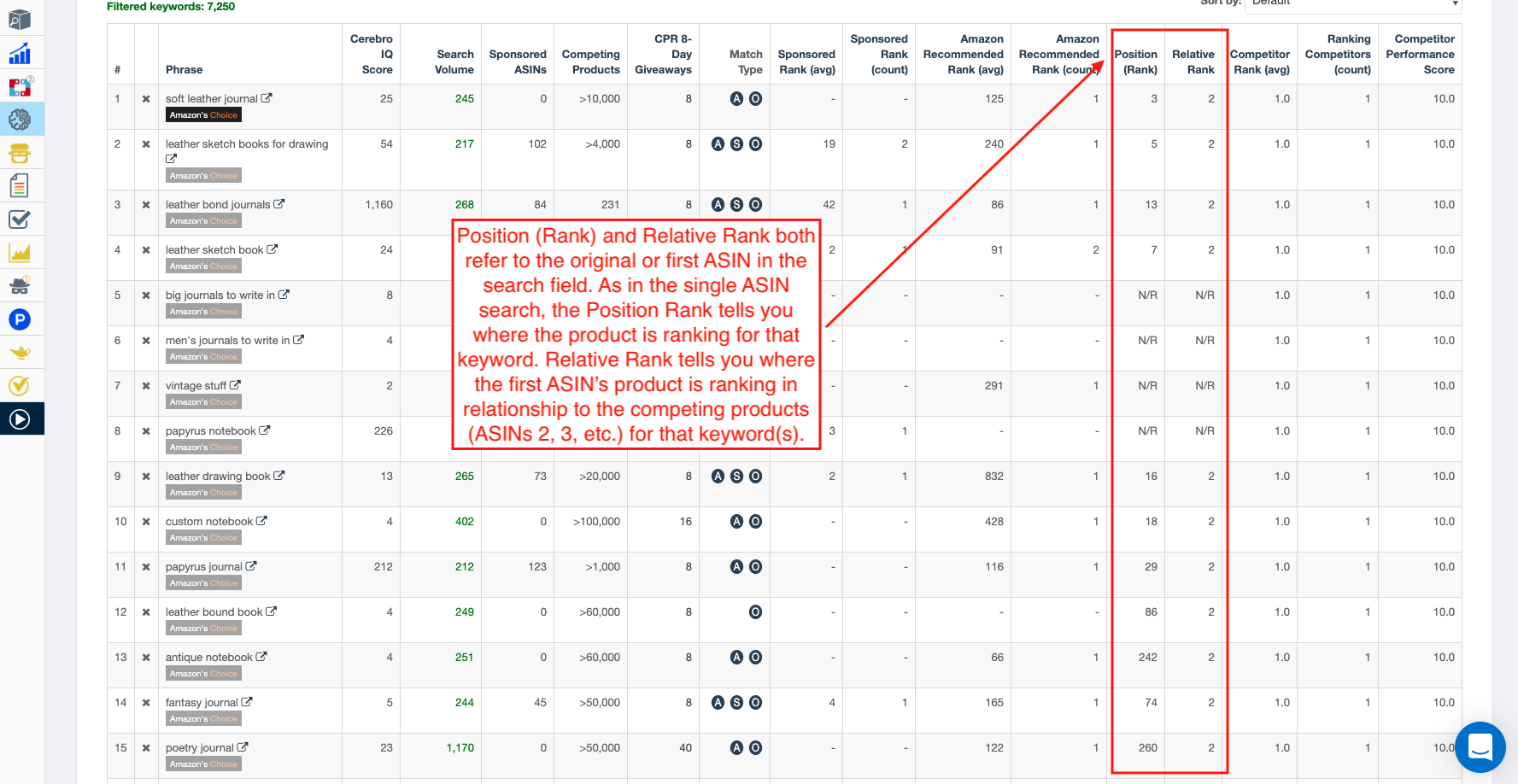Click the 'fantasy journal' phrase link
1518x784 pixels.
(x=202, y=703)
